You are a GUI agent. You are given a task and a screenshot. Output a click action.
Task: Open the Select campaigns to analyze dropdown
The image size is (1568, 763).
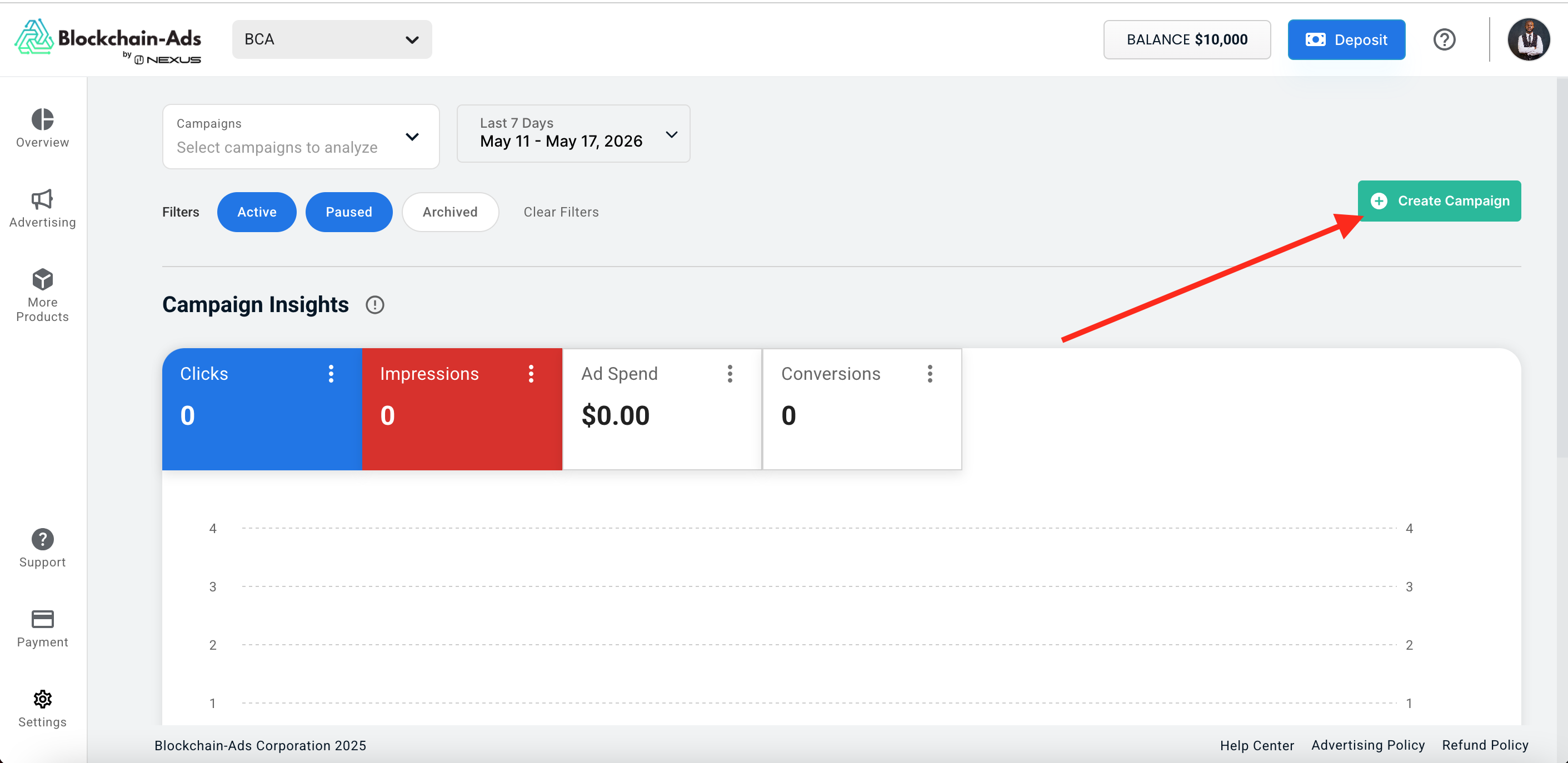click(301, 136)
